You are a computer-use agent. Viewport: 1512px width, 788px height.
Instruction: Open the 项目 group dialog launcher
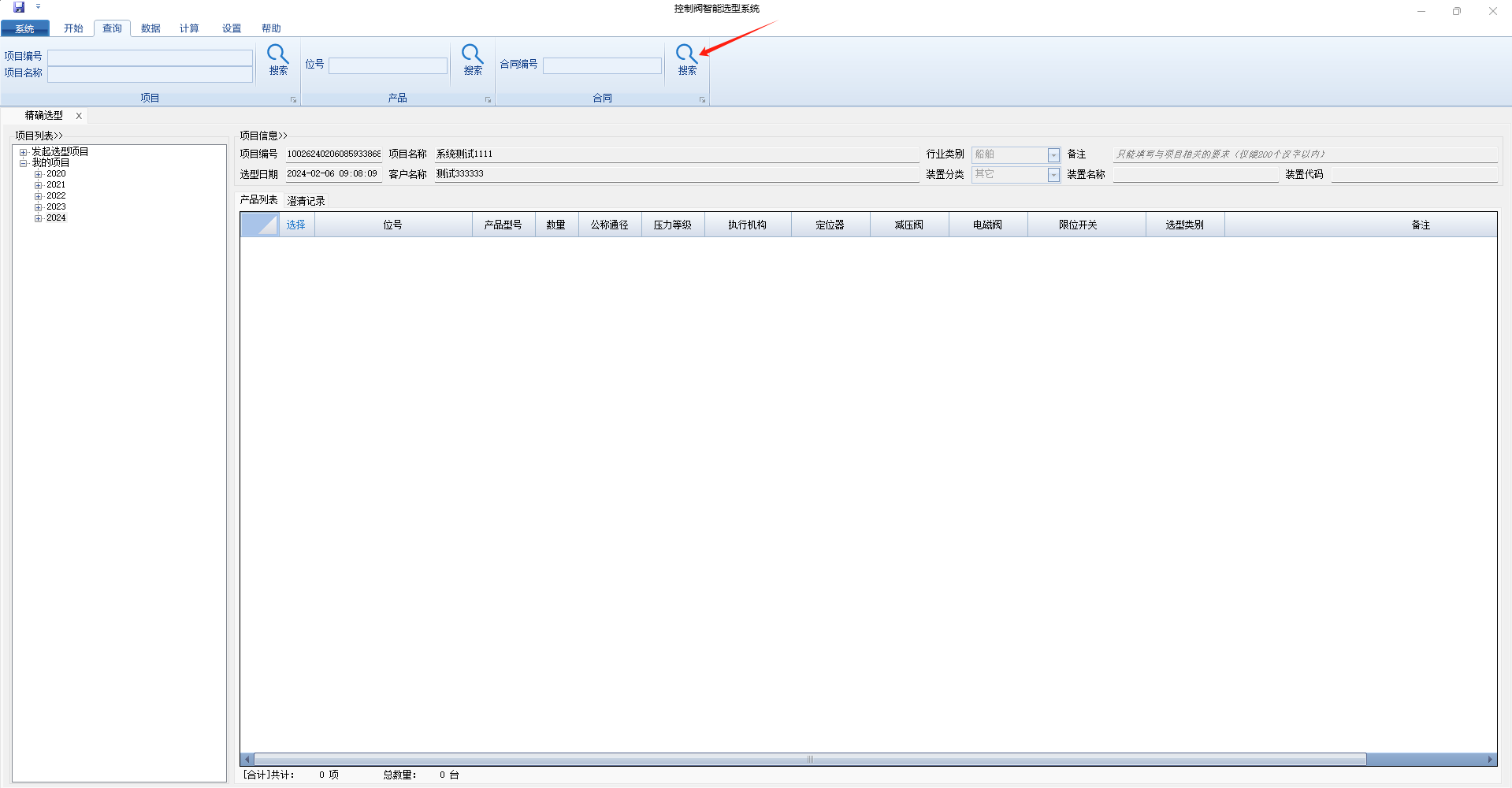[293, 100]
